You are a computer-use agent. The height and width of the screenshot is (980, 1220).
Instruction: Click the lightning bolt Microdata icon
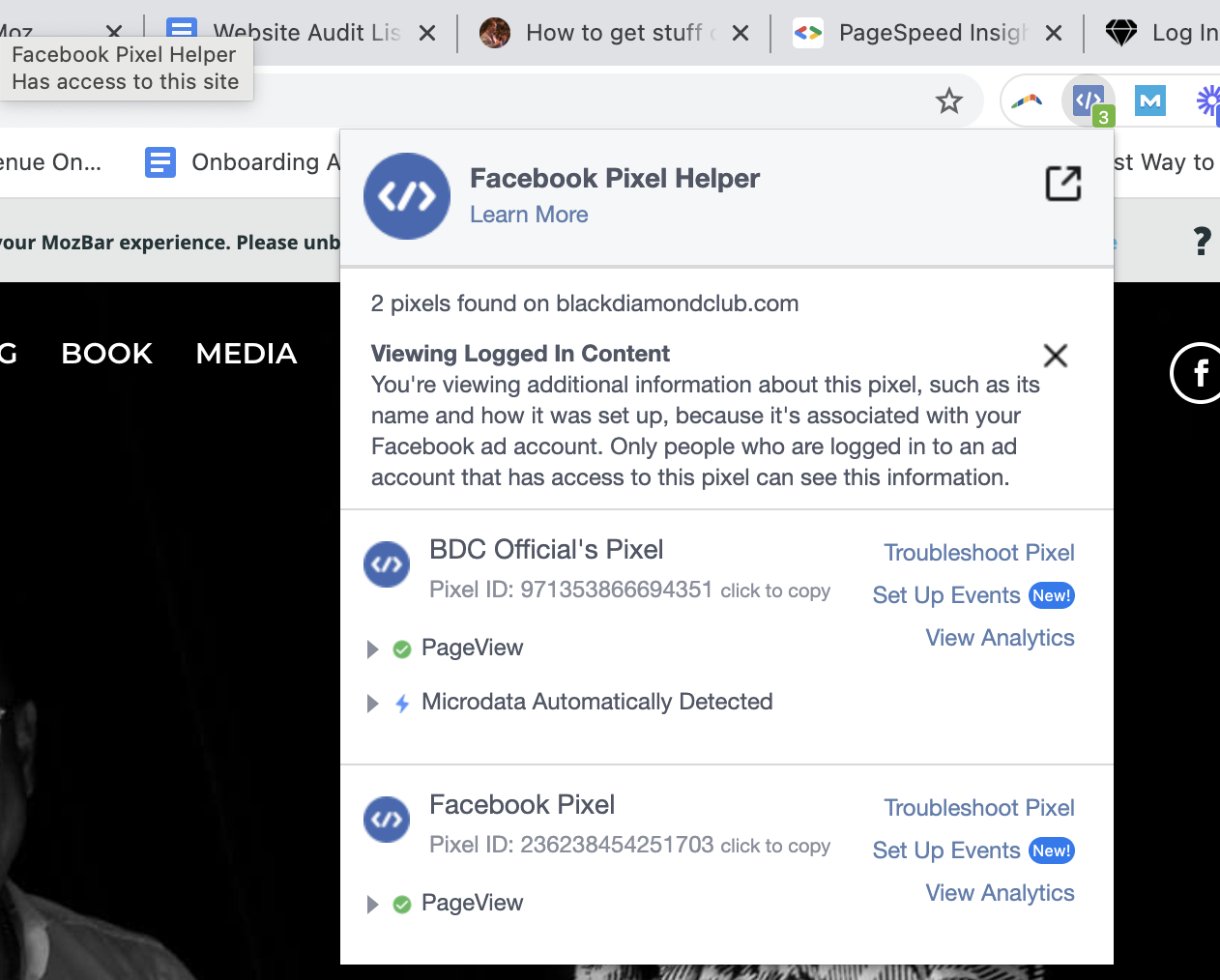[402, 704]
